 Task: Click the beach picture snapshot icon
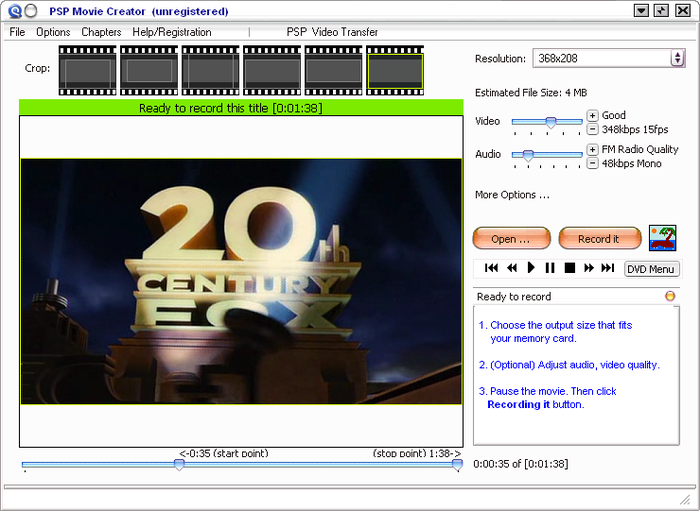point(662,238)
